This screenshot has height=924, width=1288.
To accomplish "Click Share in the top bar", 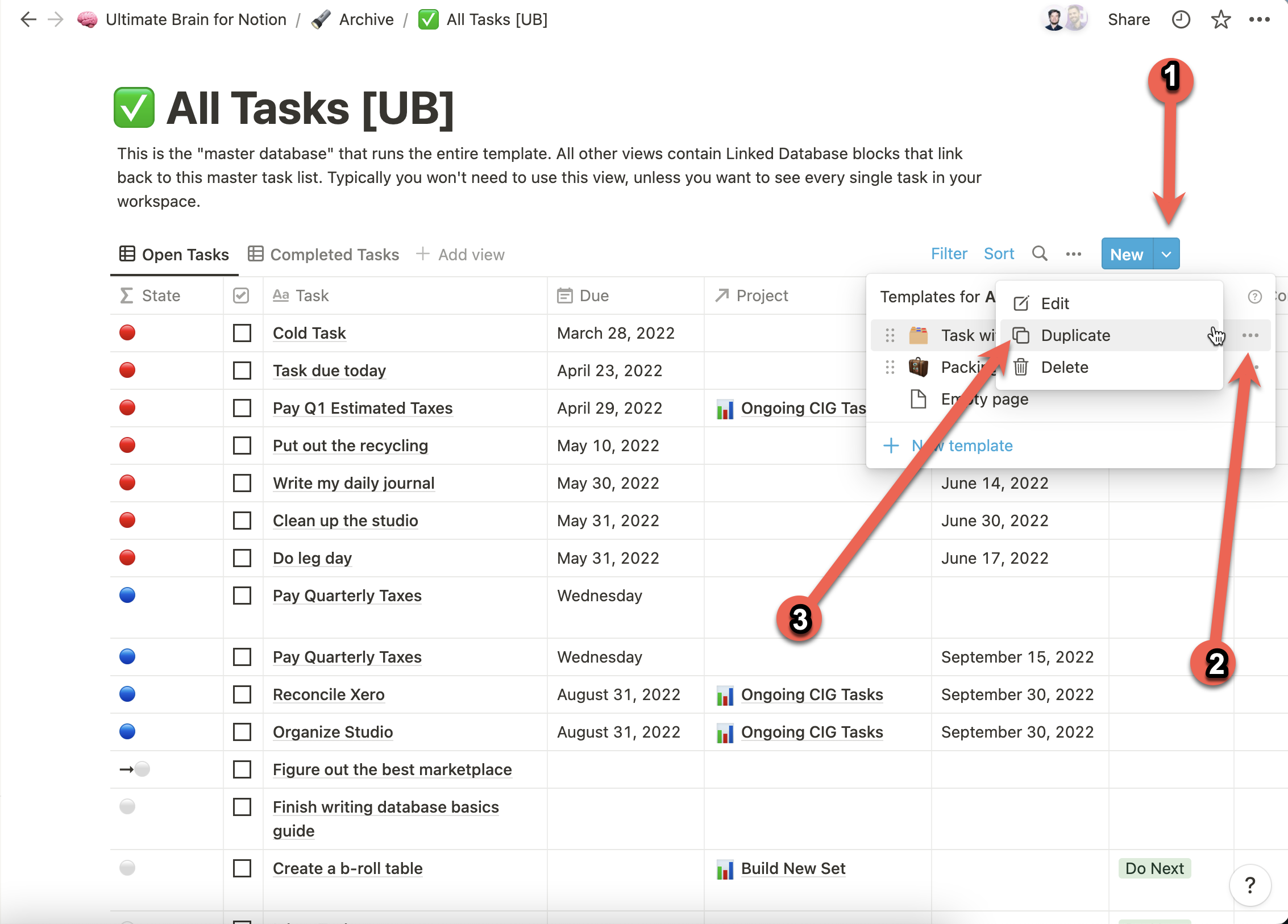I will click(x=1129, y=19).
